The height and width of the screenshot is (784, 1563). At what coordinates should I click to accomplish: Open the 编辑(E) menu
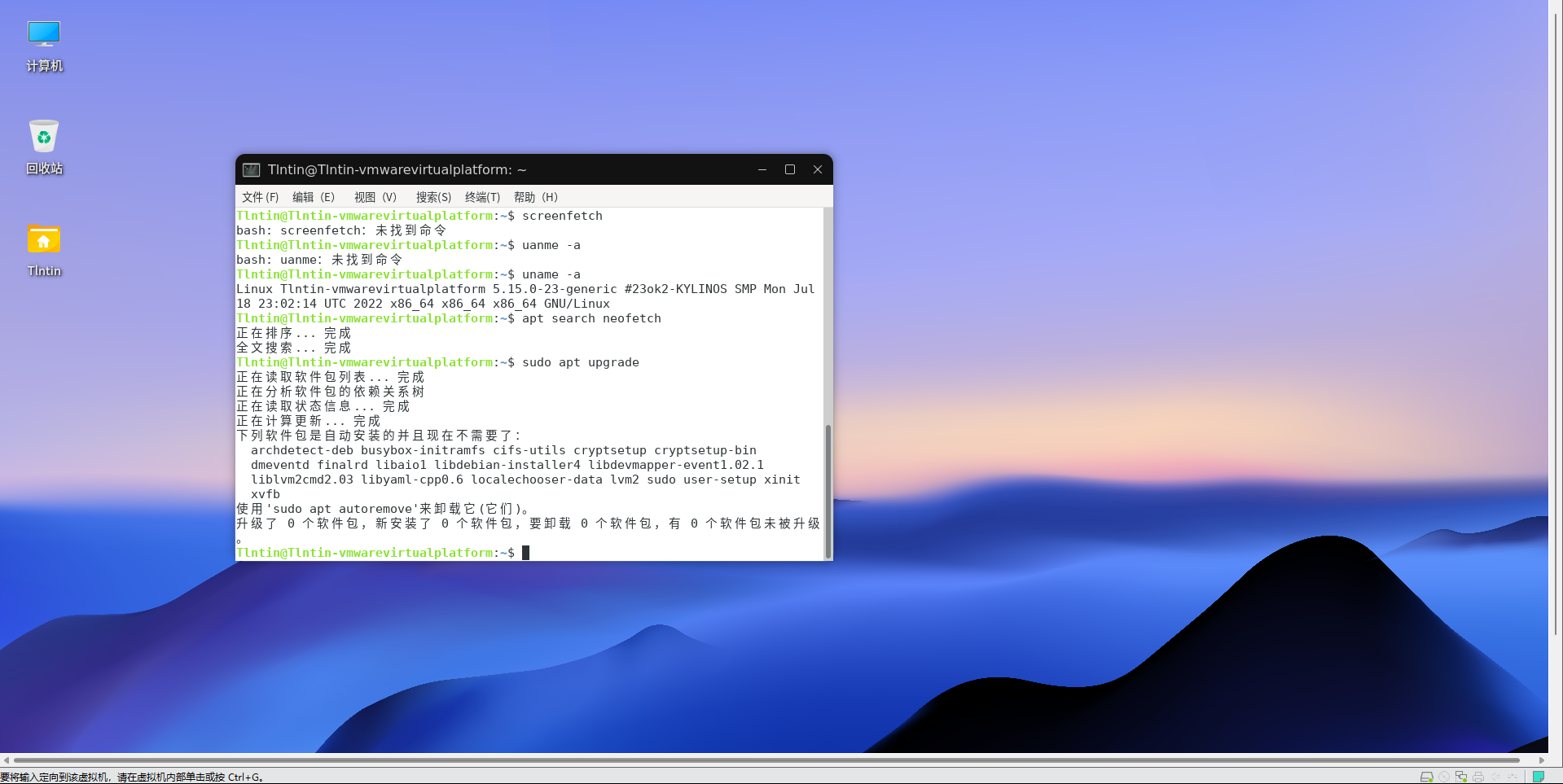point(314,197)
